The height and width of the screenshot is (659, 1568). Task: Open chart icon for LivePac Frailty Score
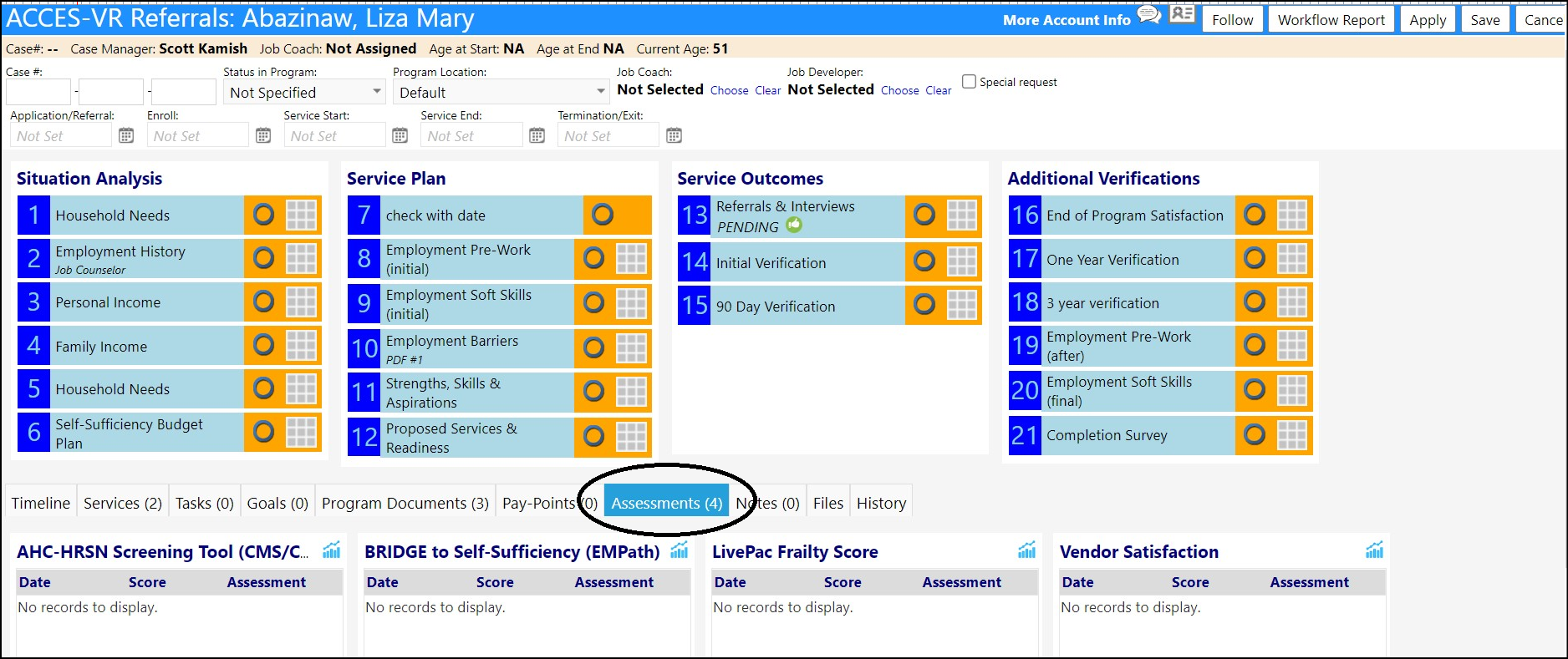click(1027, 550)
